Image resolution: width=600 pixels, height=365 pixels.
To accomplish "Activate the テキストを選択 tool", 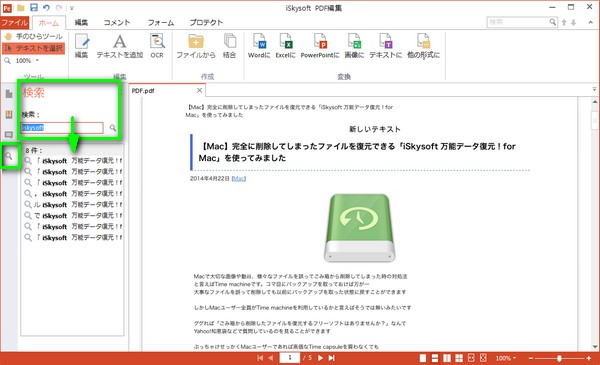I will 34,48.
